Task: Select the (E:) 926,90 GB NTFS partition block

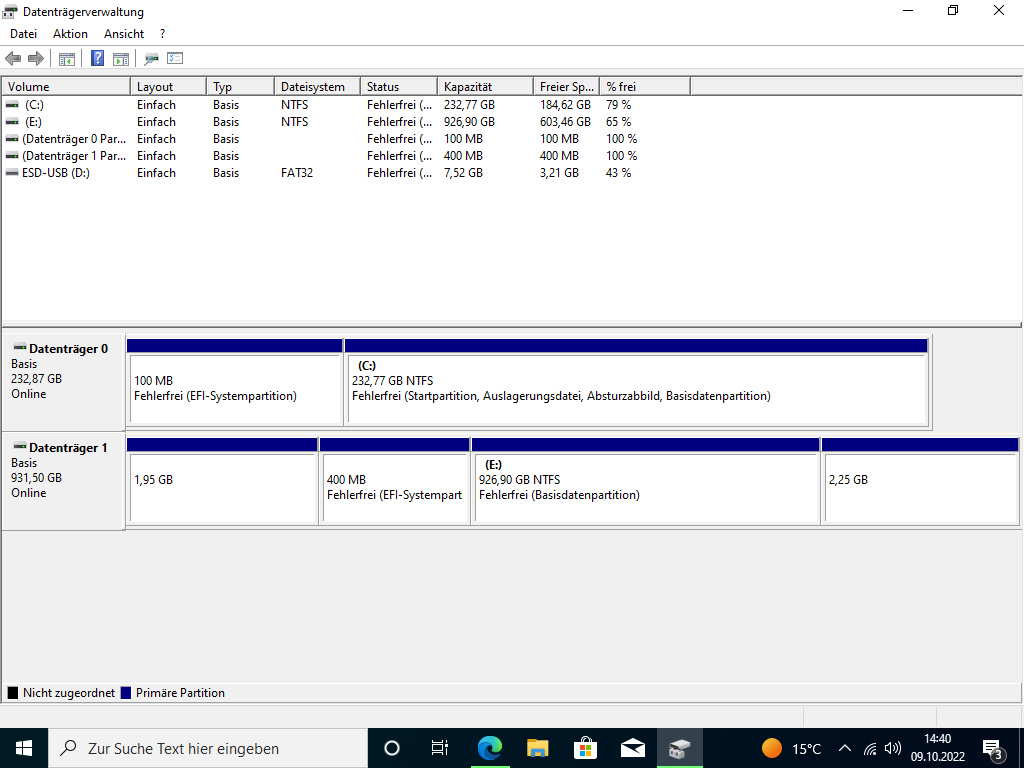Action: coord(645,481)
